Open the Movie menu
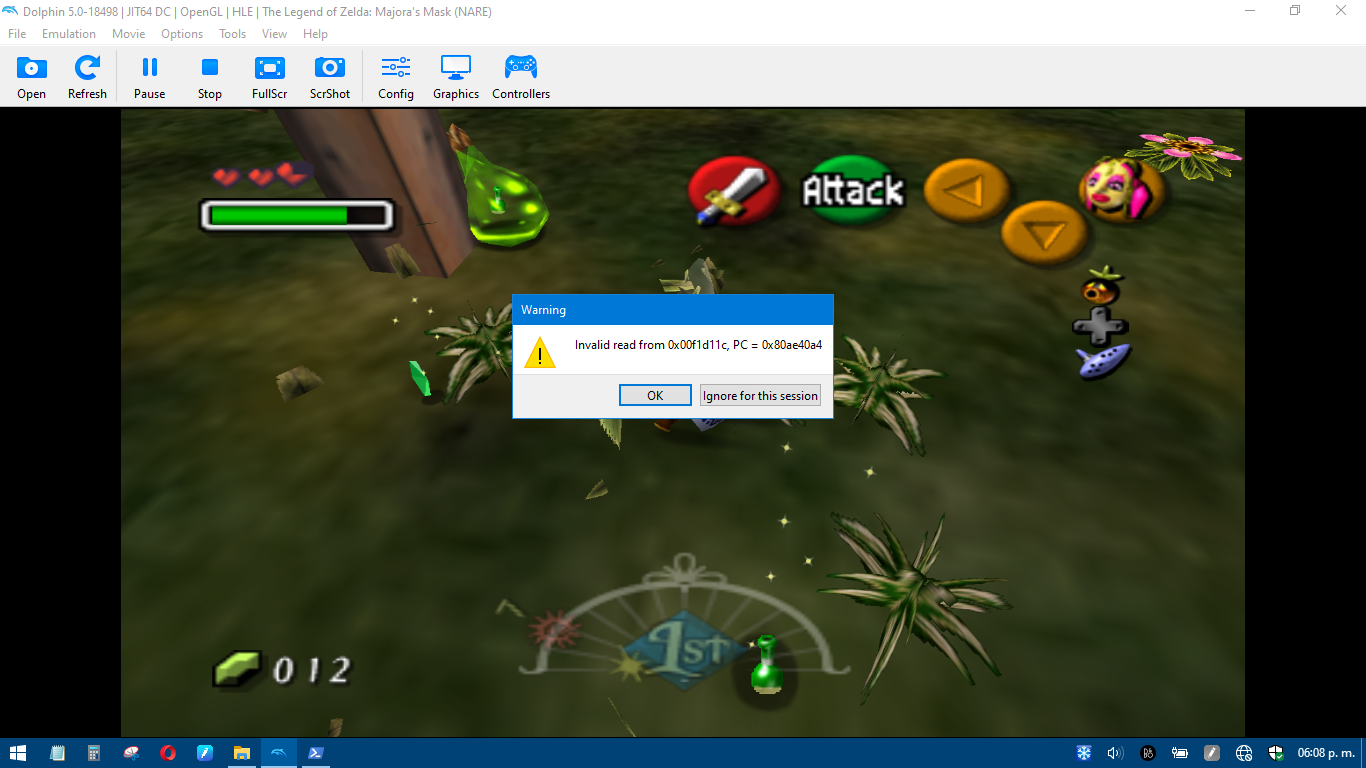 coord(129,34)
